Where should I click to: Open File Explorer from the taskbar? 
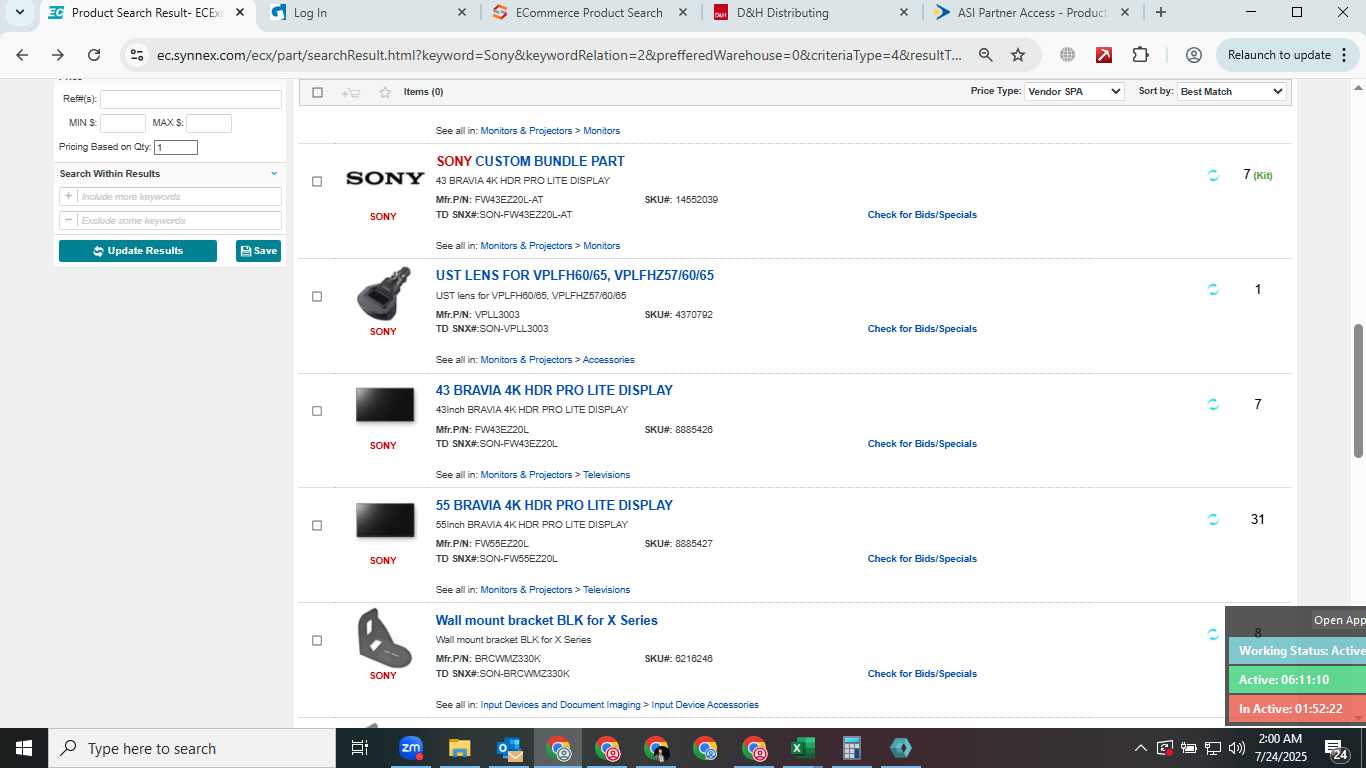tap(459, 748)
